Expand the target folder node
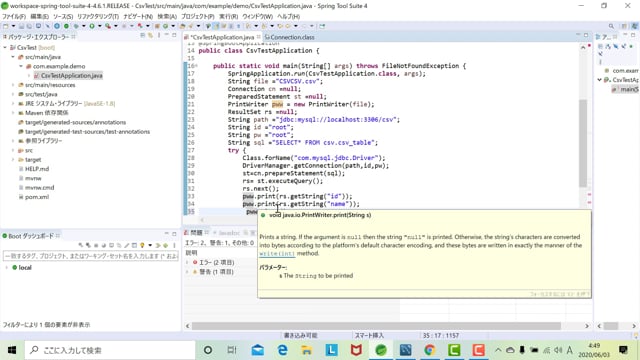Viewport: 640px width, 360px height. tap(13, 160)
